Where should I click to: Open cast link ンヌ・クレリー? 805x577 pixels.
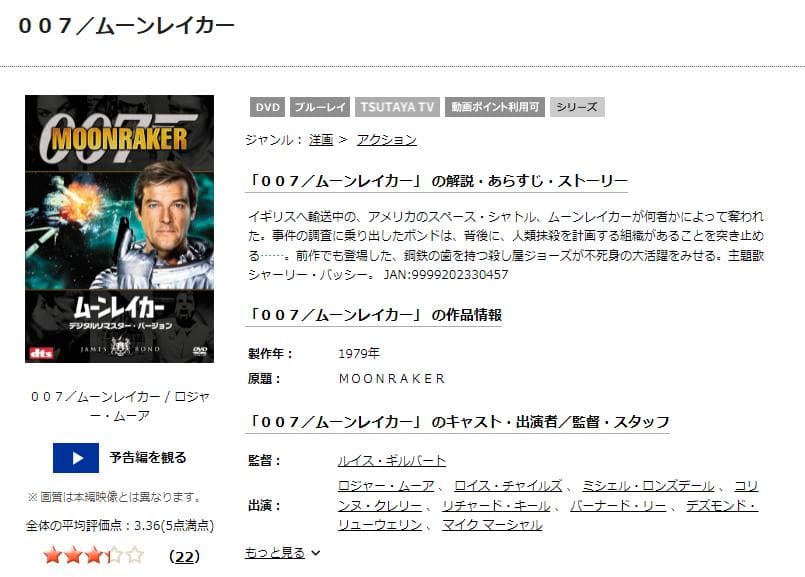380,506
